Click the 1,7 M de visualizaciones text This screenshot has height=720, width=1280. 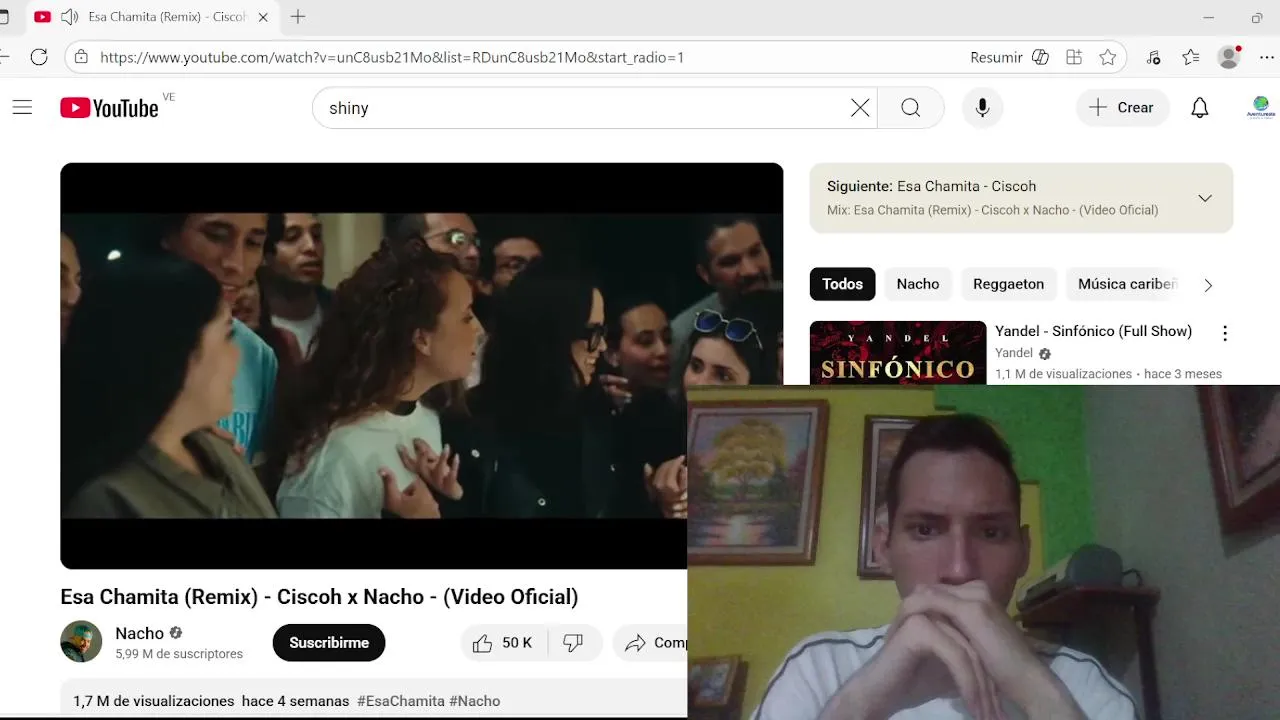[x=153, y=701]
